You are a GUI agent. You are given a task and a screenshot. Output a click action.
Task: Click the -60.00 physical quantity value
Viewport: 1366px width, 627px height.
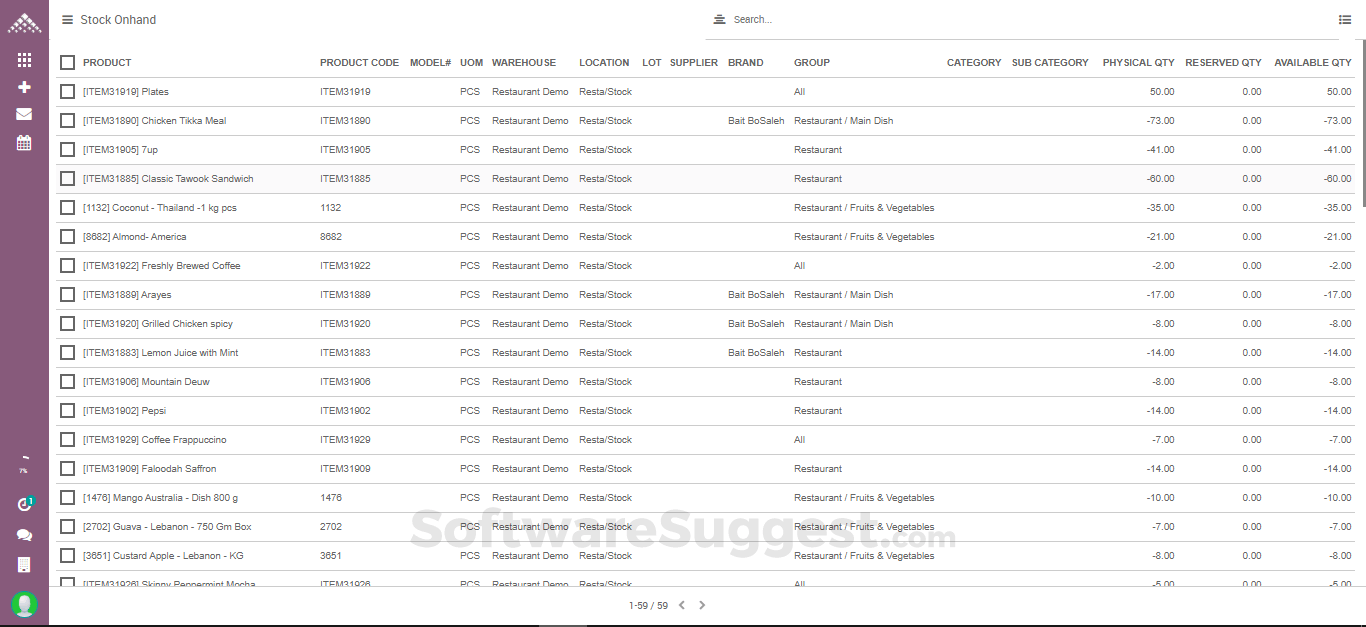coord(1160,179)
